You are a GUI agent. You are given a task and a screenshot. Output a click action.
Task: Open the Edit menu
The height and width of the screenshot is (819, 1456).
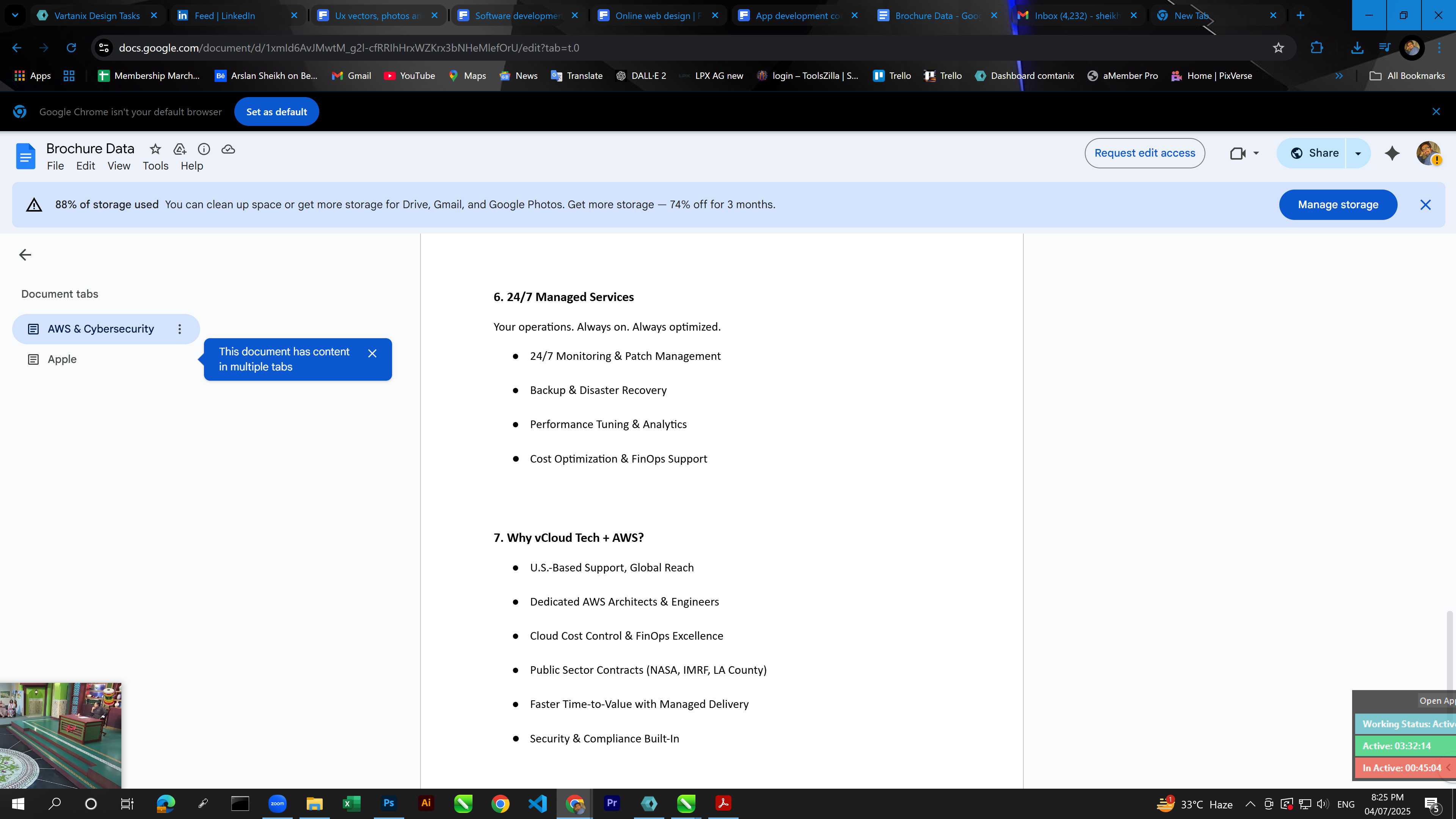click(85, 166)
